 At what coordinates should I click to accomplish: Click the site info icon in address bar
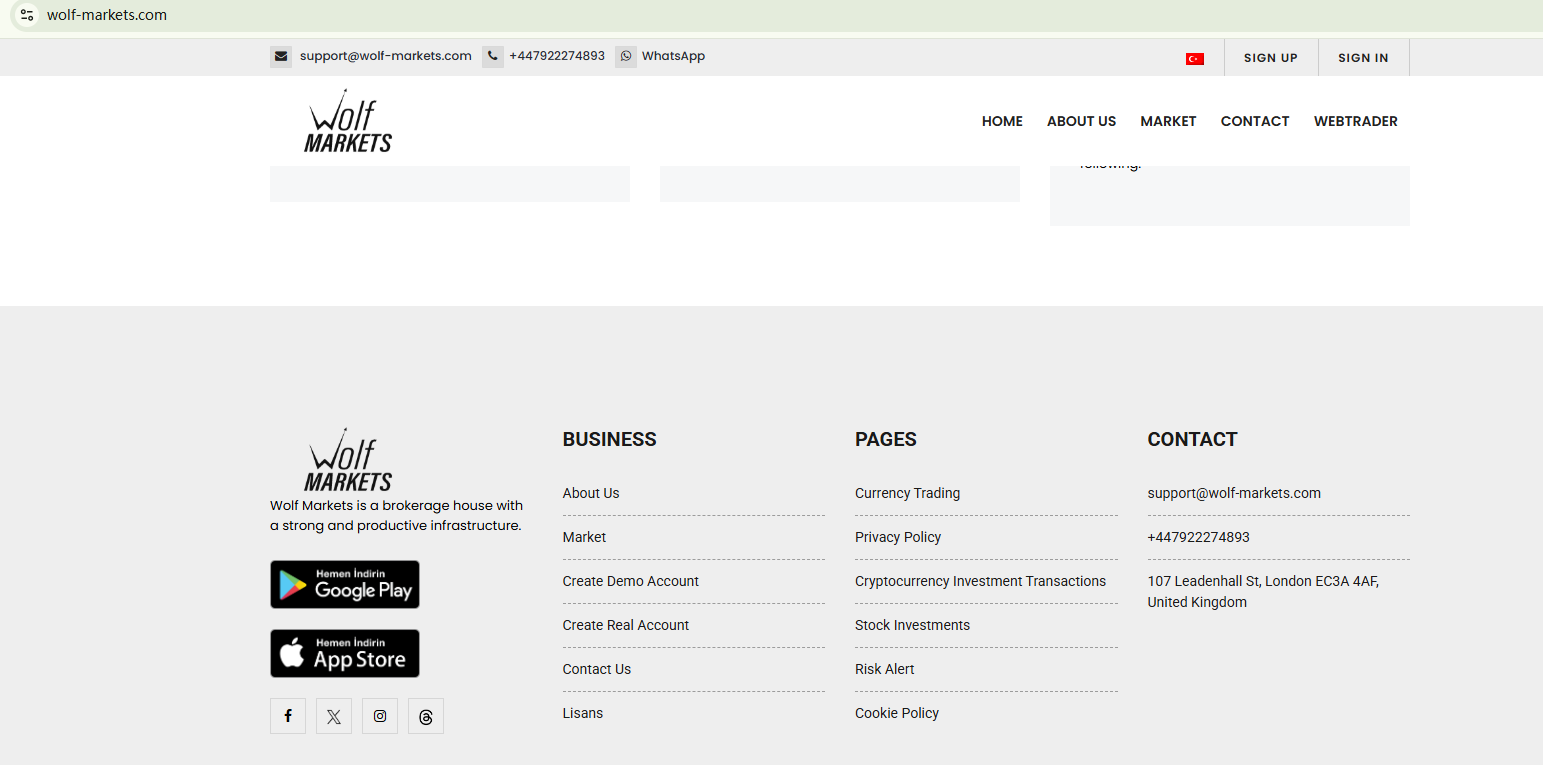27,15
